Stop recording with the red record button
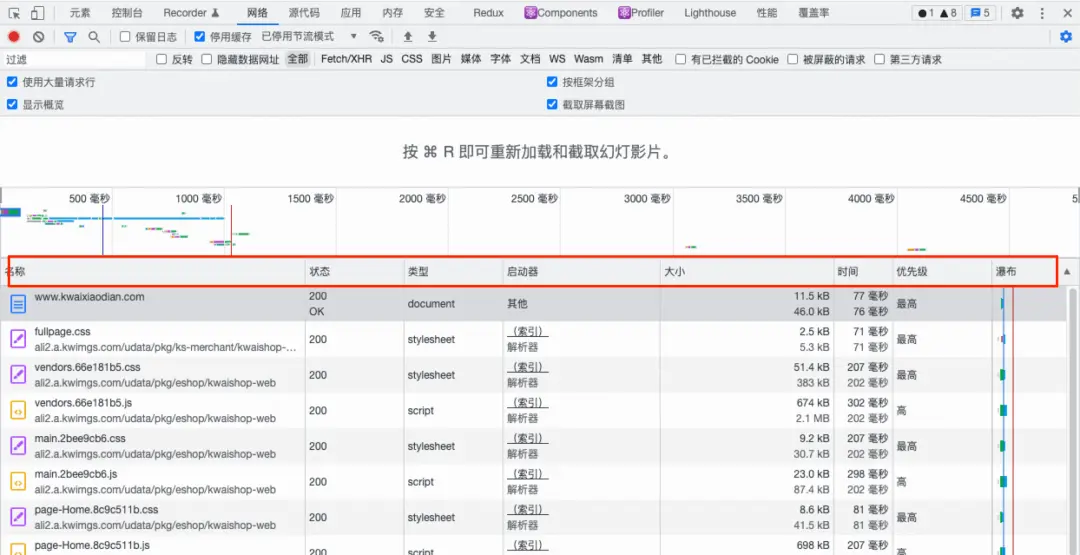This screenshot has height=555, width=1080. 14,37
